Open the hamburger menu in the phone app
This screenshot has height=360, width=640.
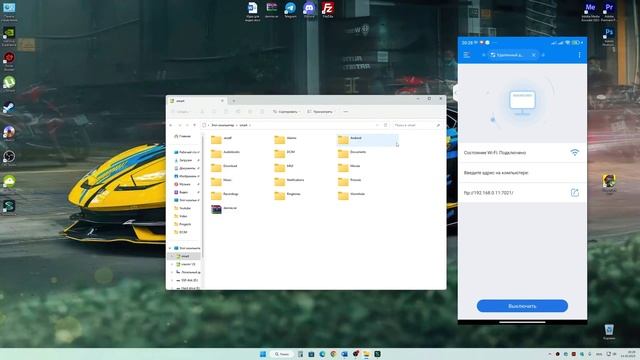pyautogui.click(x=467, y=55)
